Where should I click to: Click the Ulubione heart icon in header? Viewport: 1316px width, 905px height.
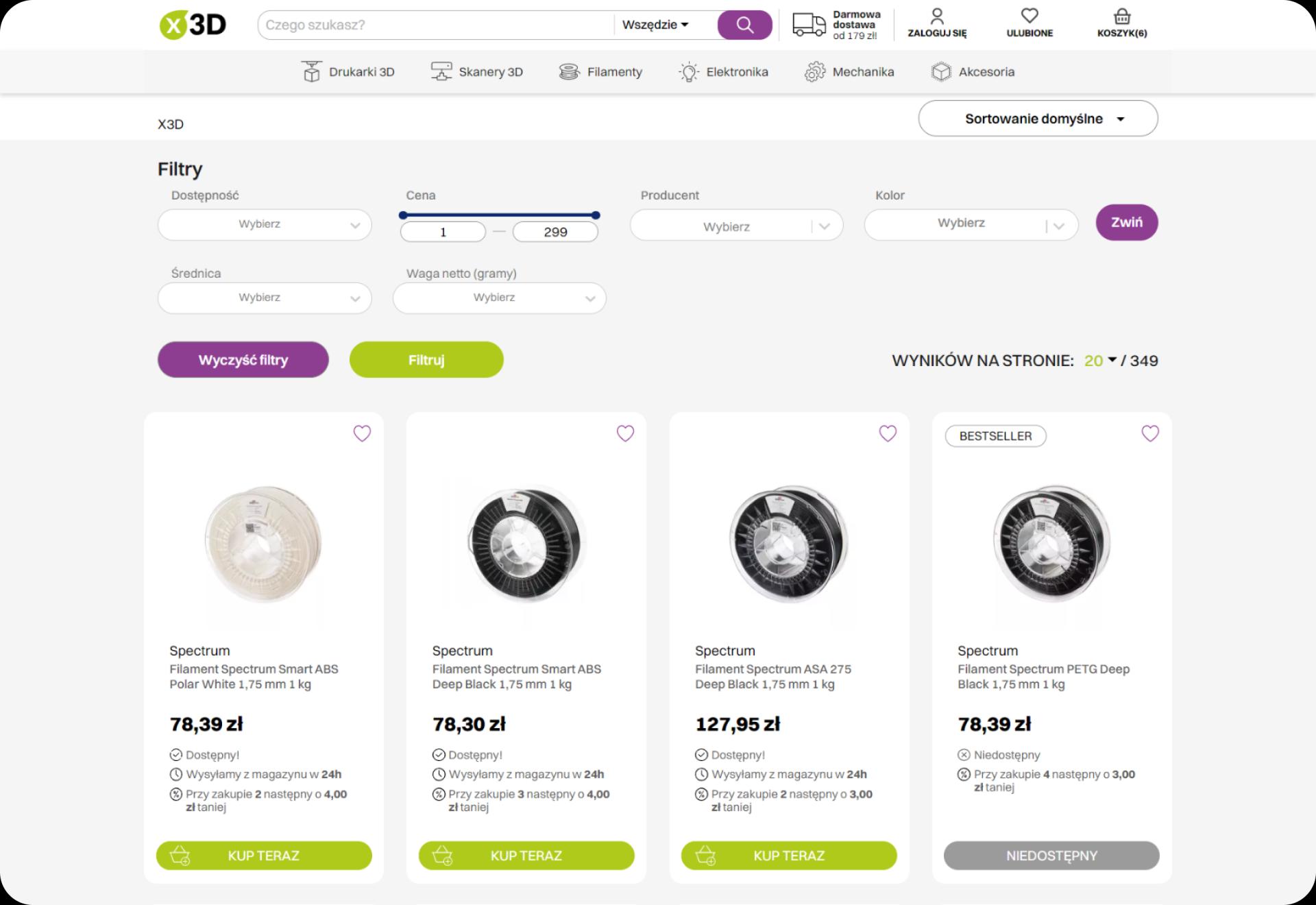tap(1029, 16)
